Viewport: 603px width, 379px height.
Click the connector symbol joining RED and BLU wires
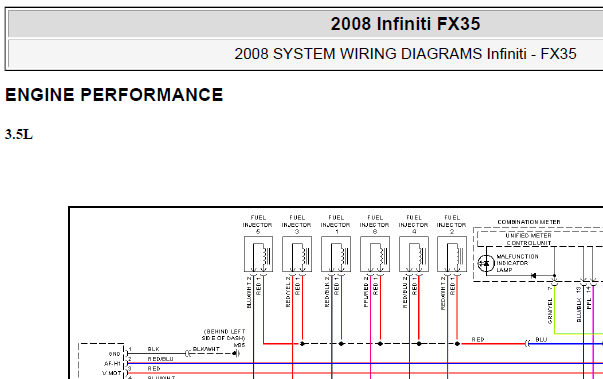527,344
